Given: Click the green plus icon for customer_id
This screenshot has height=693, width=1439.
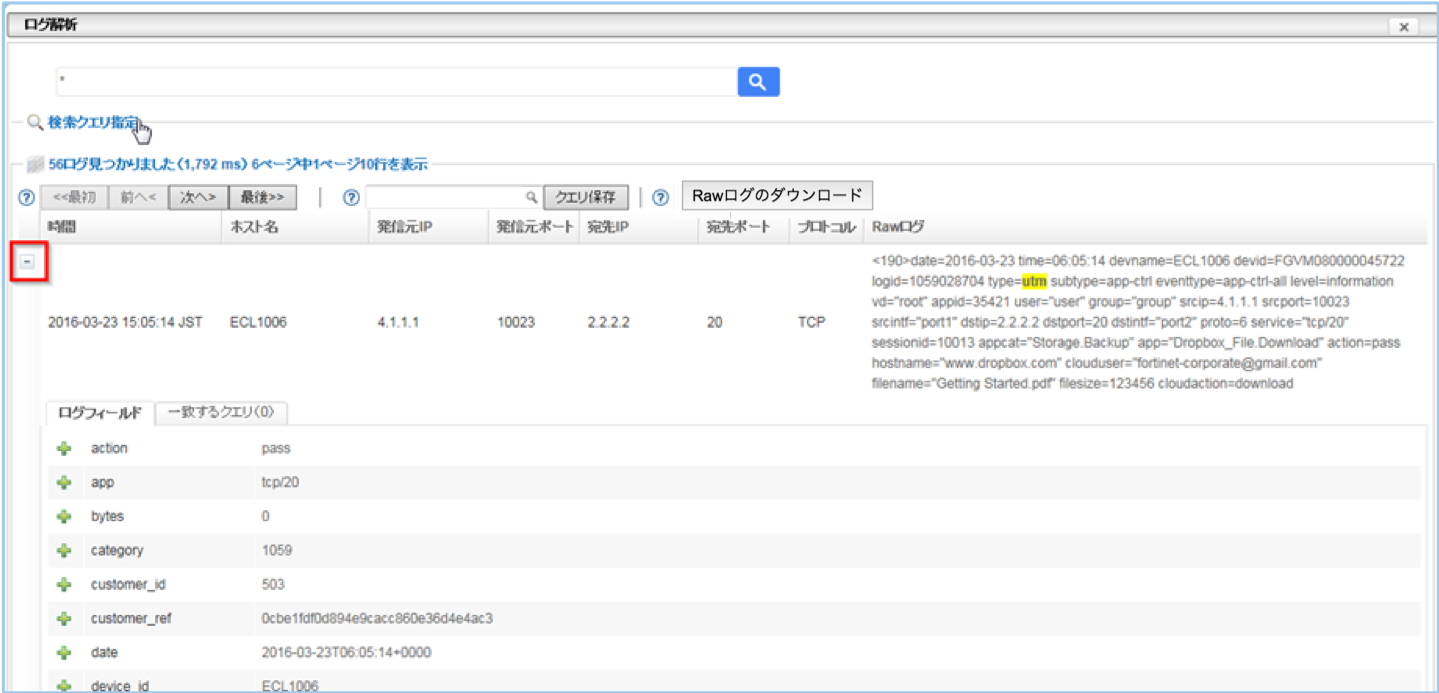Looking at the screenshot, I should point(65,585).
